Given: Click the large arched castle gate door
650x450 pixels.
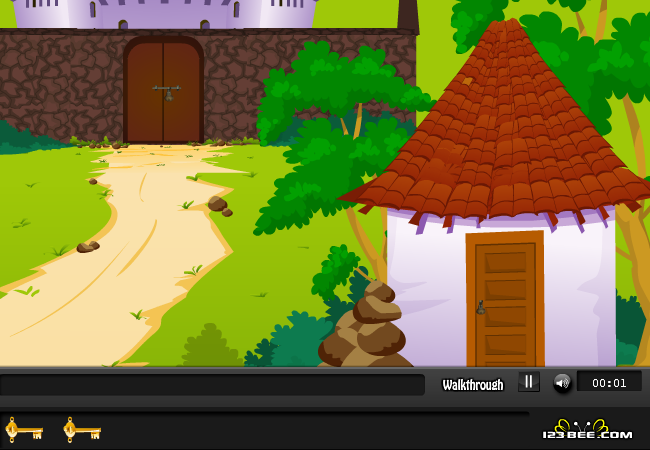Looking at the screenshot, I should point(163,90).
